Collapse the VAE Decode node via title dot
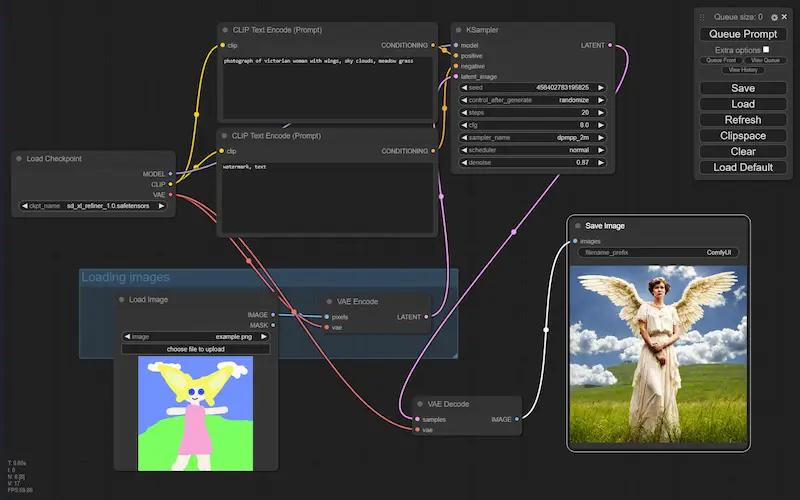 click(420, 404)
